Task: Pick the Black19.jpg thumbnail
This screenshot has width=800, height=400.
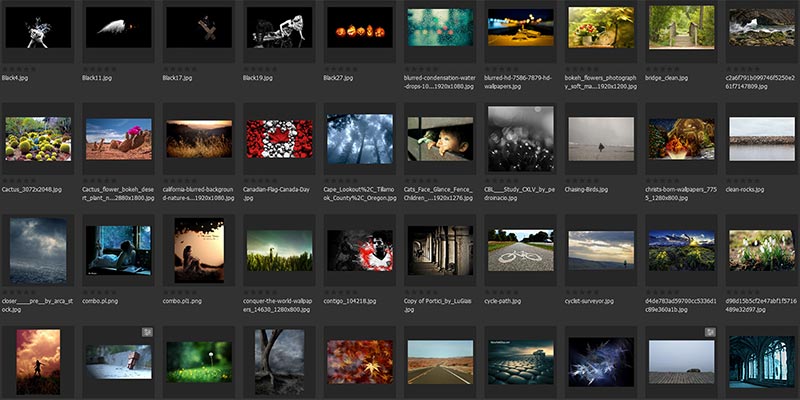Action: (280, 27)
